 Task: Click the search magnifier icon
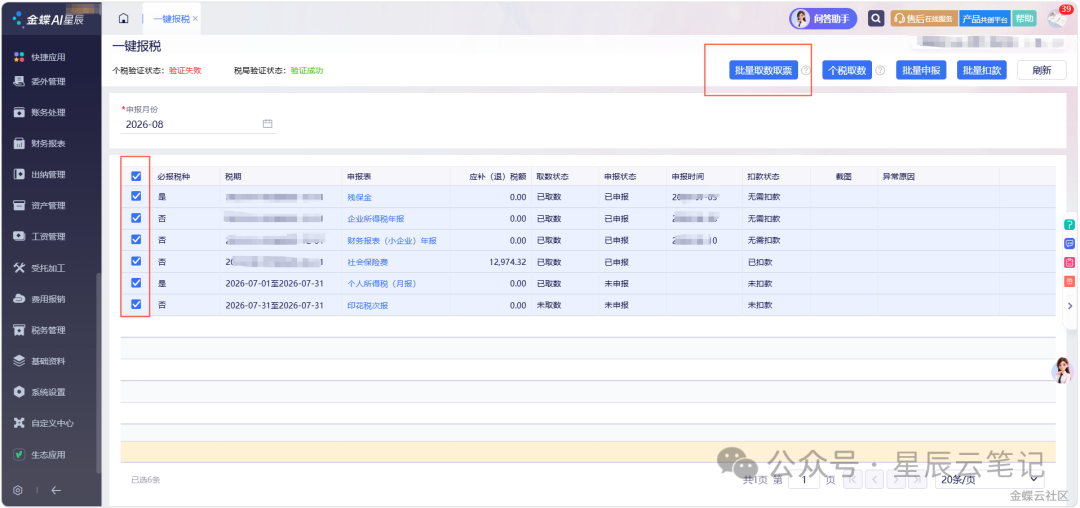click(x=875, y=19)
